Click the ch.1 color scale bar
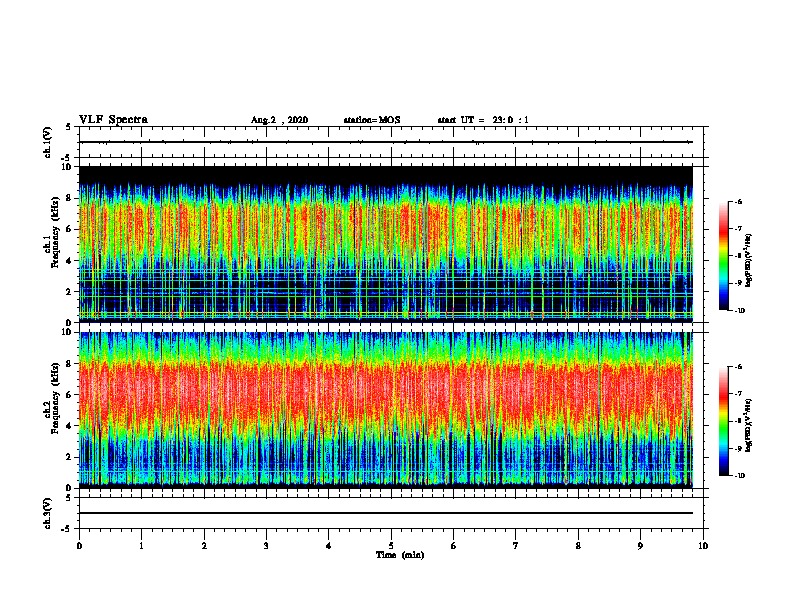The width and height of the screenshot is (792, 612). [724, 256]
